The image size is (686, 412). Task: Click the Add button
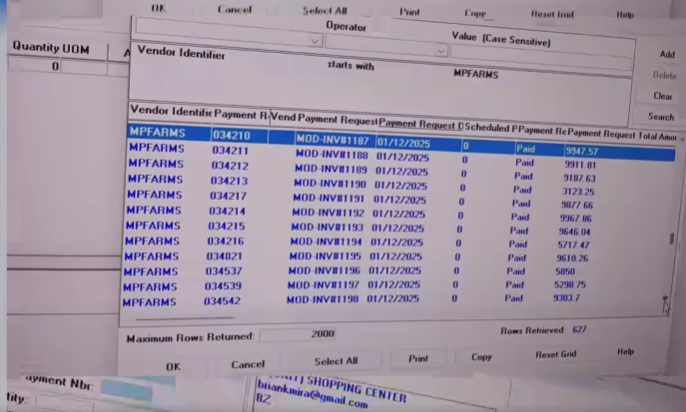click(667, 54)
